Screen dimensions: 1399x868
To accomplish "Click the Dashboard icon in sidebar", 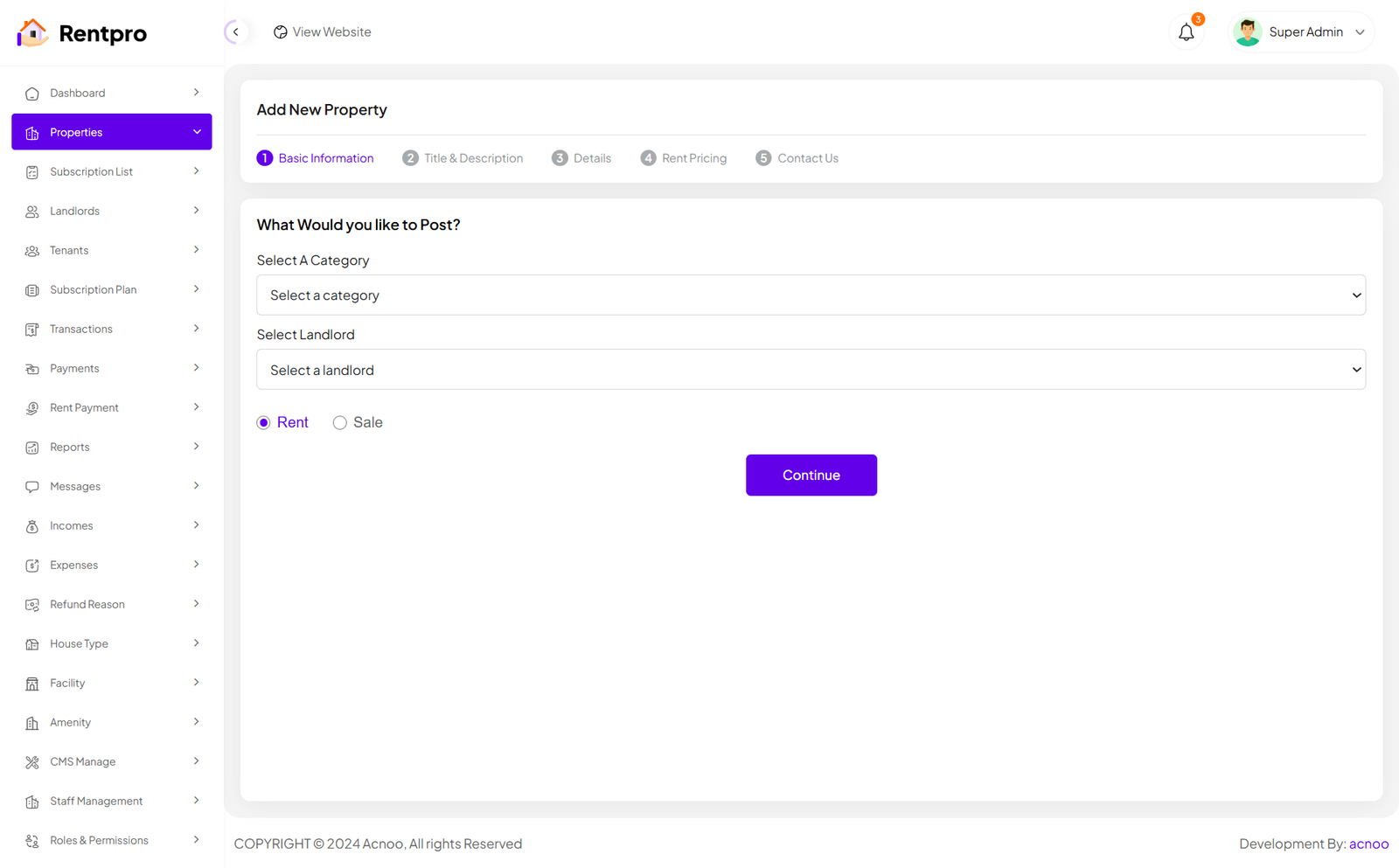I will click(x=32, y=94).
